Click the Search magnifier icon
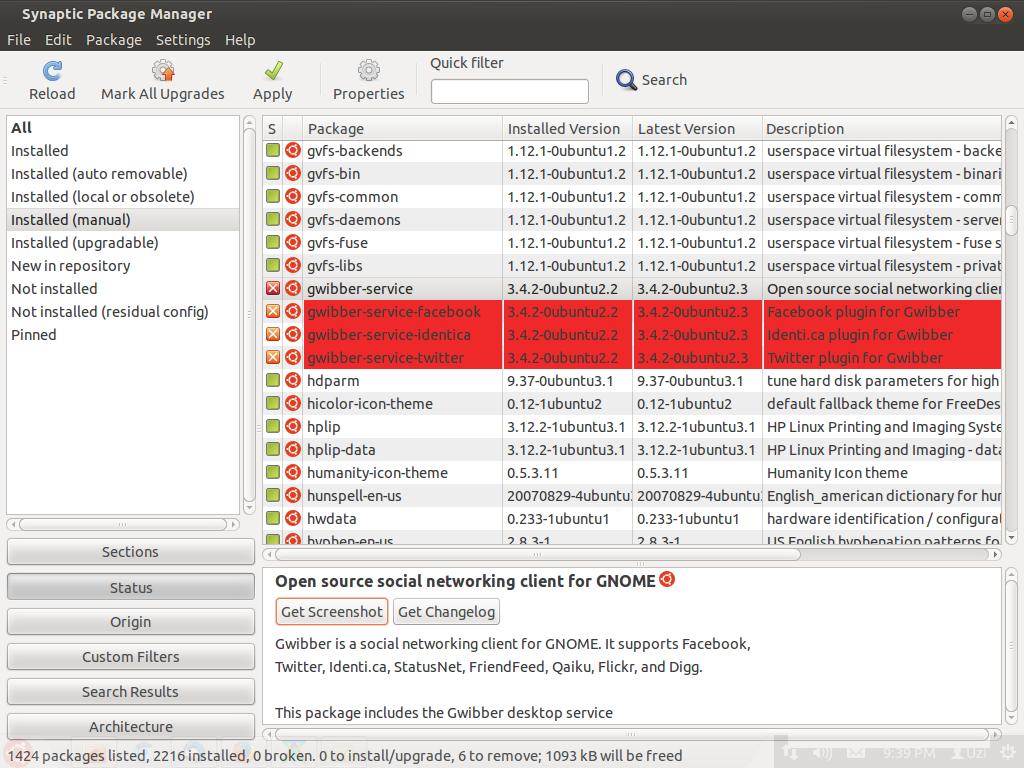 point(627,80)
